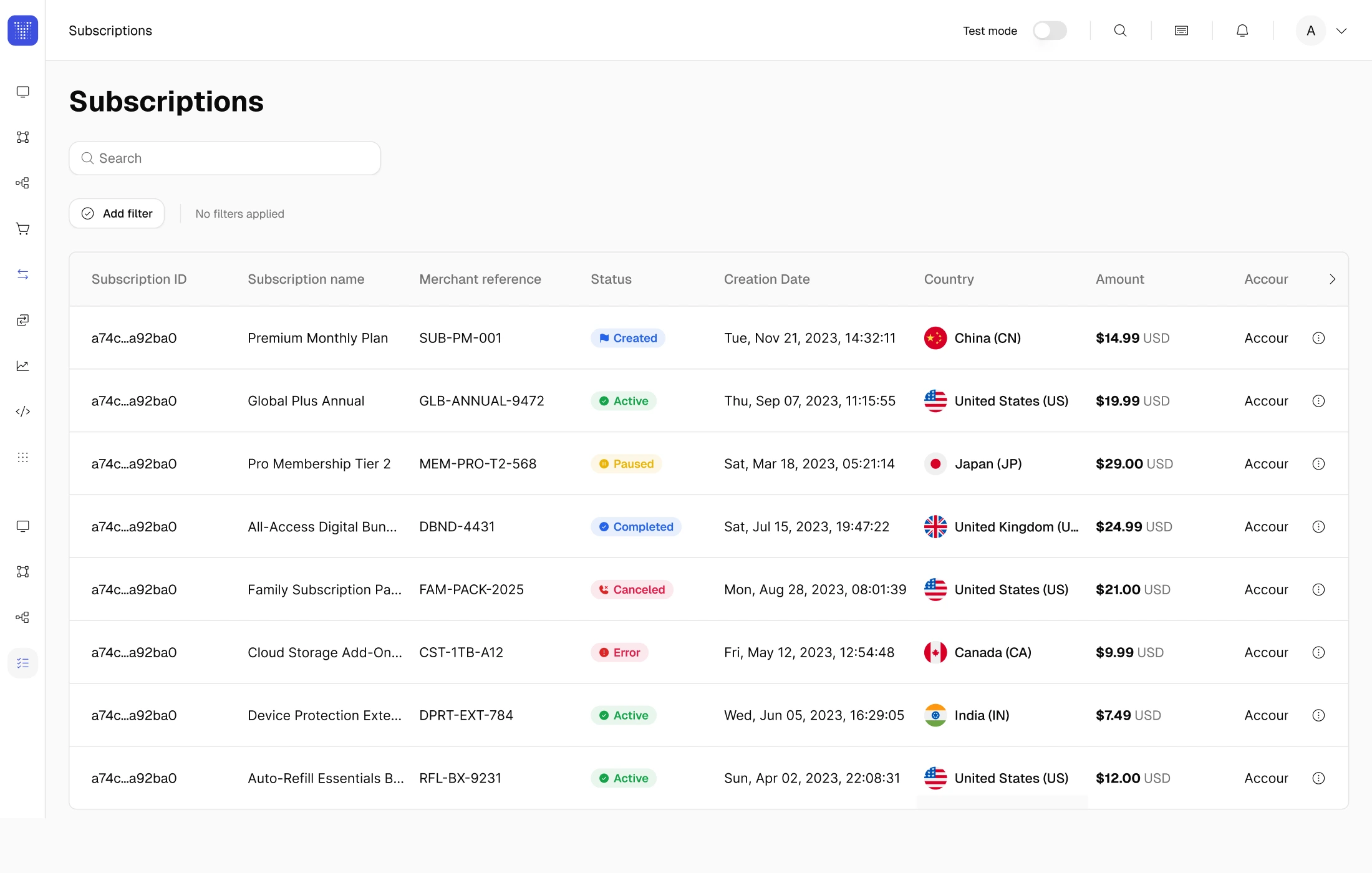This screenshot has height=873, width=1372.
Task: Focus the Search input field
Action: pyautogui.click(x=225, y=158)
